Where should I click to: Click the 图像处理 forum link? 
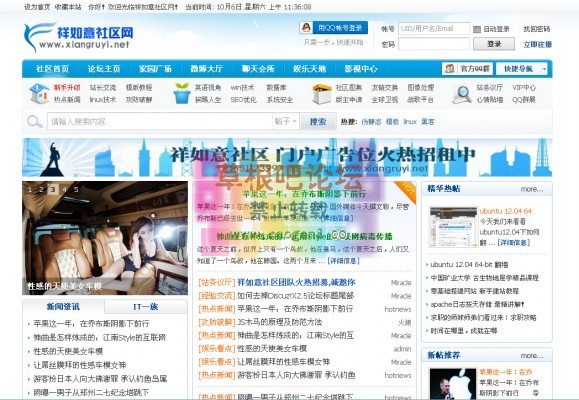click(421, 88)
